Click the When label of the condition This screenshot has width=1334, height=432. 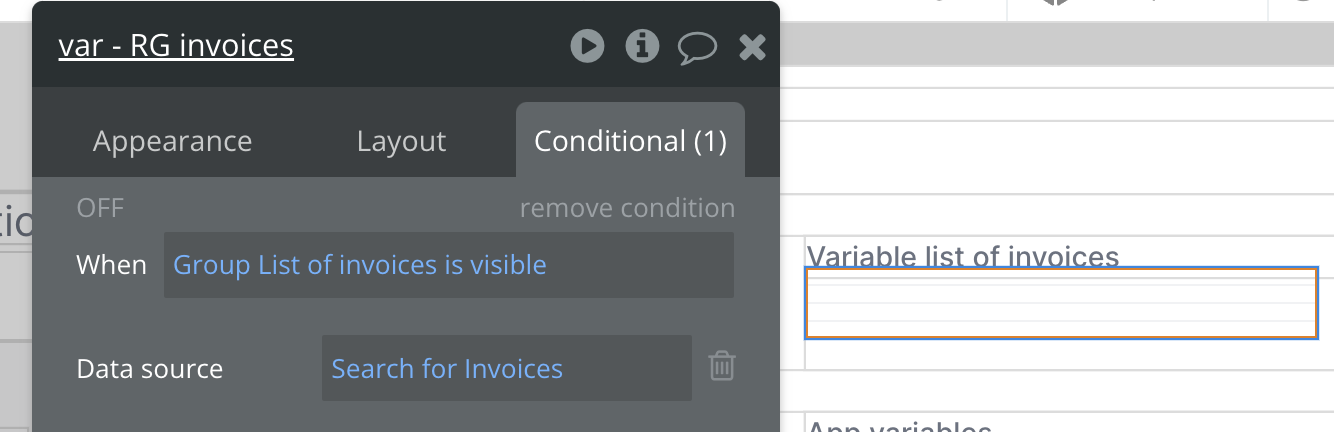[111, 265]
